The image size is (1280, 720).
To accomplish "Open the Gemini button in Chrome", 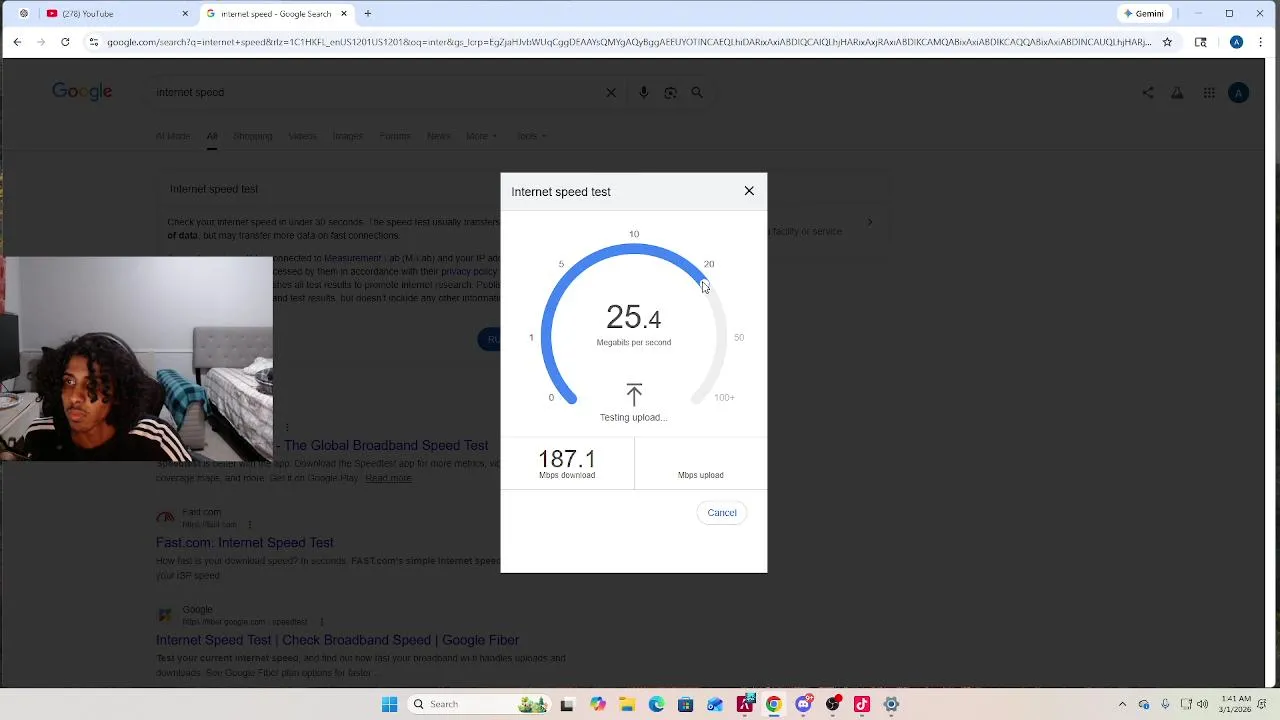I will click(1144, 14).
